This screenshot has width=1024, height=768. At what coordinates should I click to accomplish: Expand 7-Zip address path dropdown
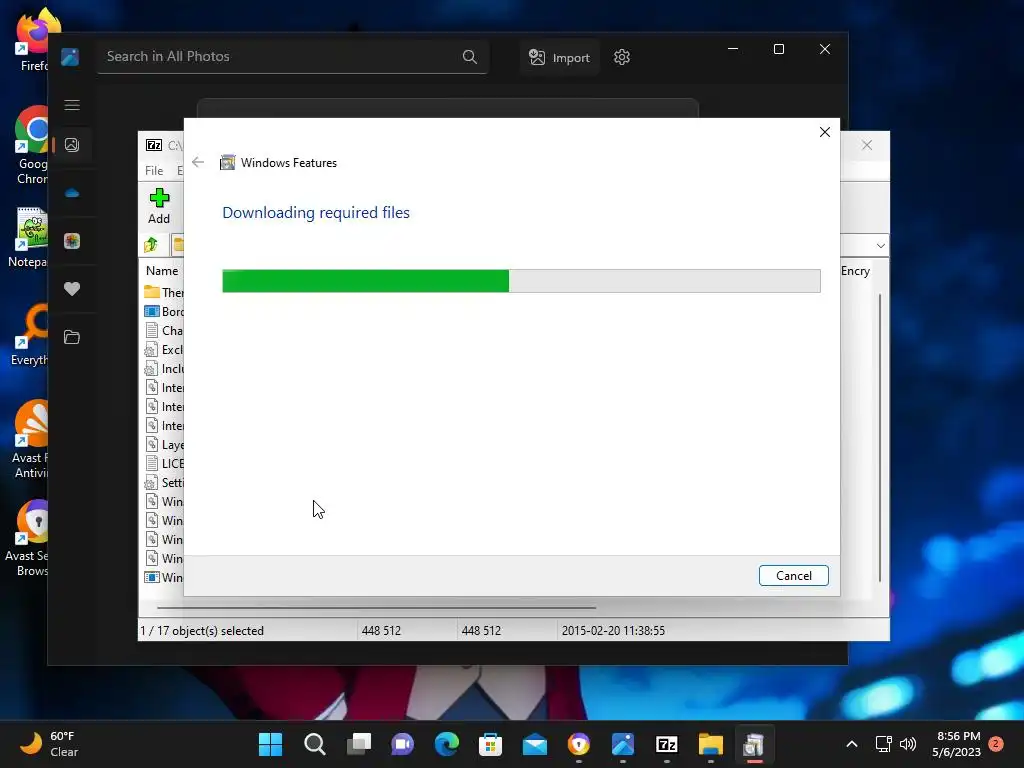[x=880, y=246]
